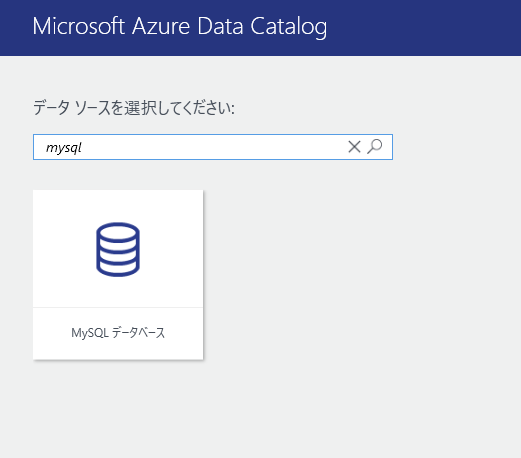Focus the data source search box
This screenshot has height=458, width=521.
click(x=213, y=147)
